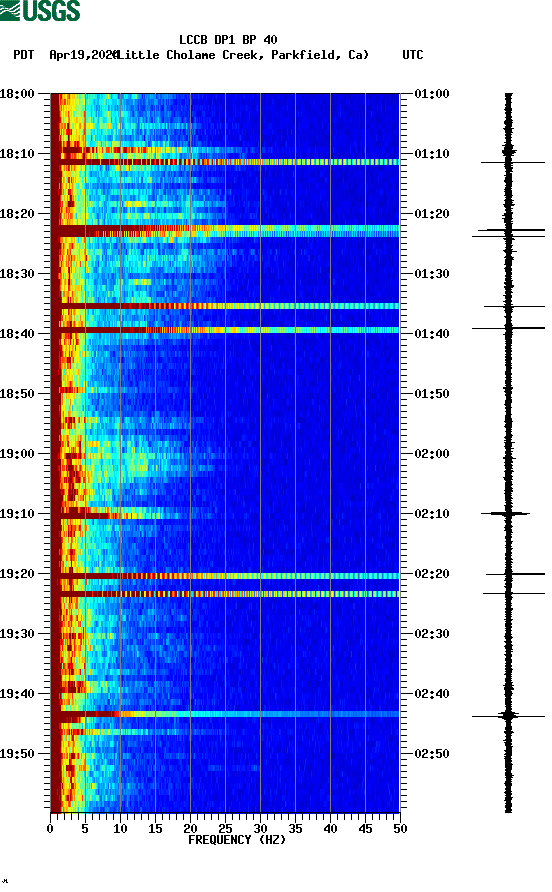Click the USGS logo
The image size is (552, 892).
coord(40,11)
